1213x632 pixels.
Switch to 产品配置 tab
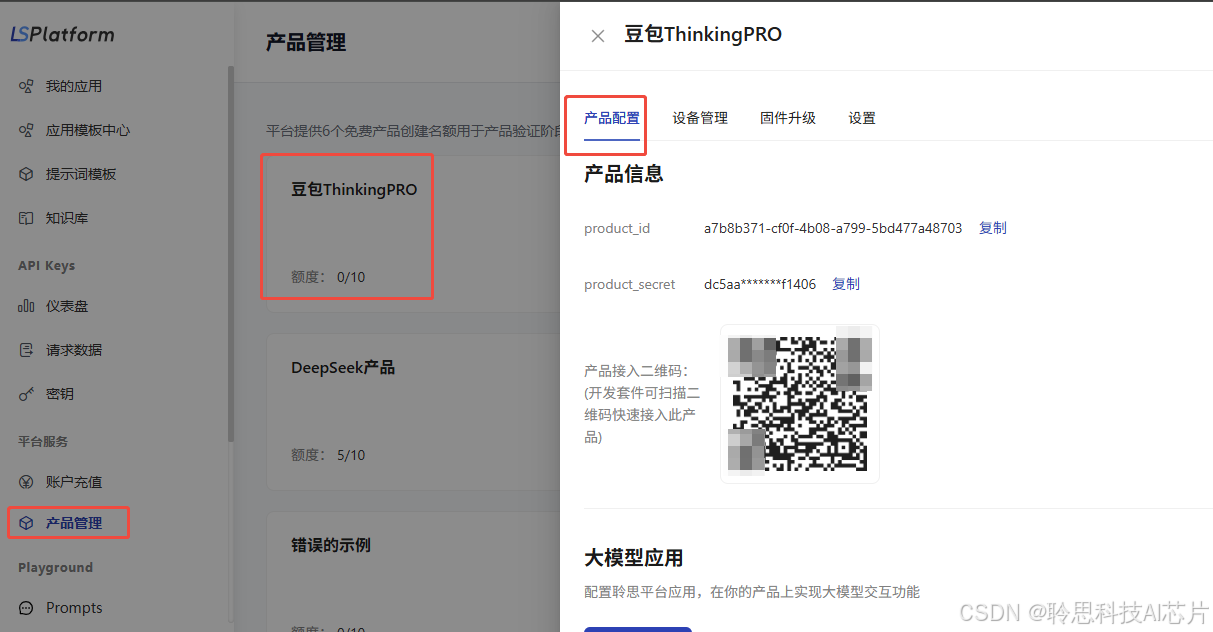612,118
